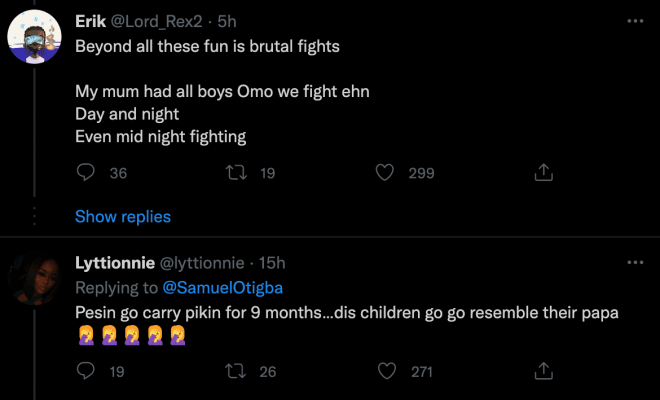The width and height of the screenshot is (660, 400).
Task: Open more options on Erik's tweet
Action: pyautogui.click(x=634, y=20)
